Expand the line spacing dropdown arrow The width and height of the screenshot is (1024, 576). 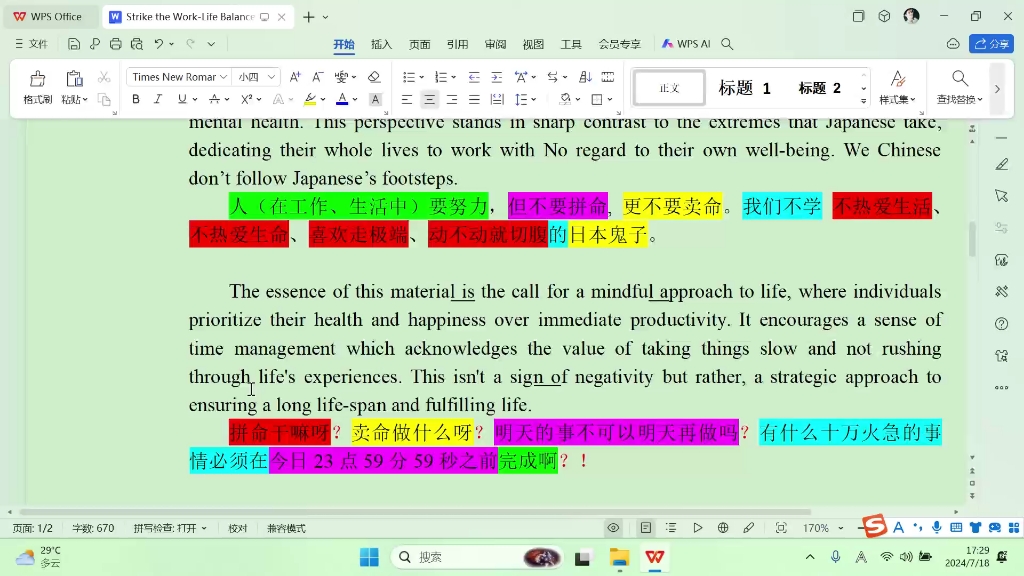coord(534,100)
